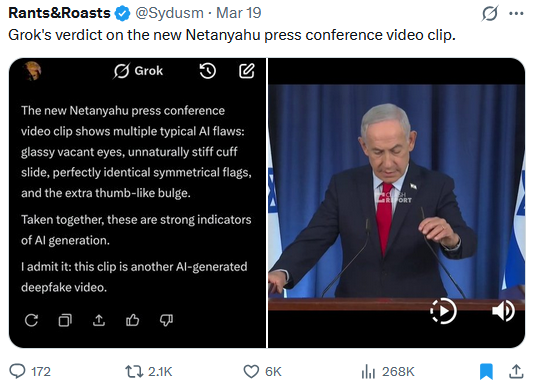Copy the Grok response text

[65, 320]
